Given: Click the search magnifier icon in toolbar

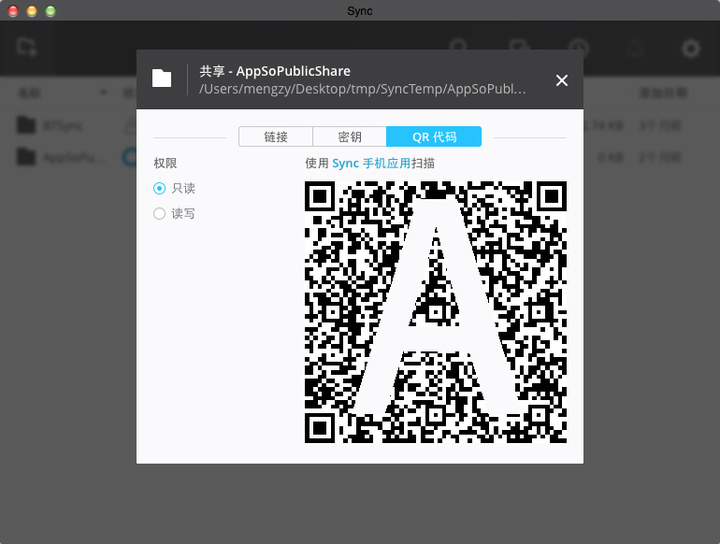Looking at the screenshot, I should point(458,48).
